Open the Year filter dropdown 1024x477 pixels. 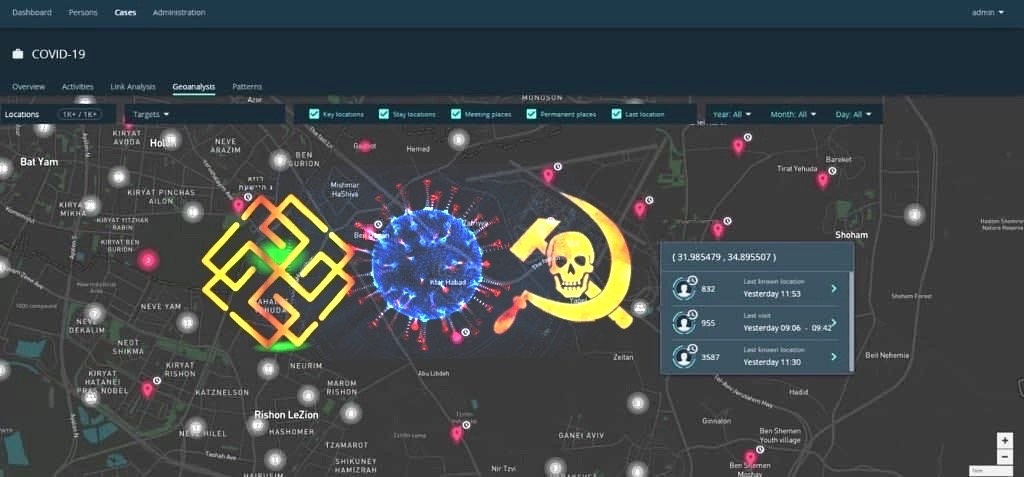click(x=731, y=114)
